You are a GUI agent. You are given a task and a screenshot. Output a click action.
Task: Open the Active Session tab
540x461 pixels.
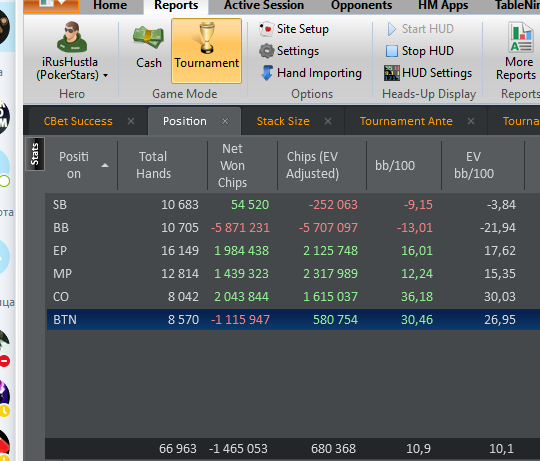pos(264,5)
